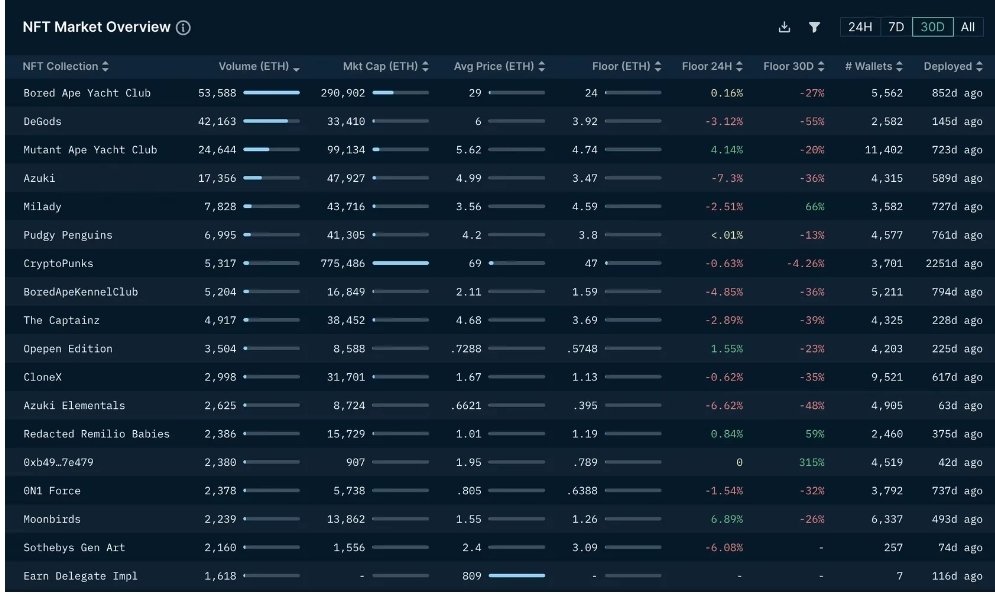Click Pudgy Penguins <.01% Floor 24H
This screenshot has height=596, width=995.
pos(727,235)
